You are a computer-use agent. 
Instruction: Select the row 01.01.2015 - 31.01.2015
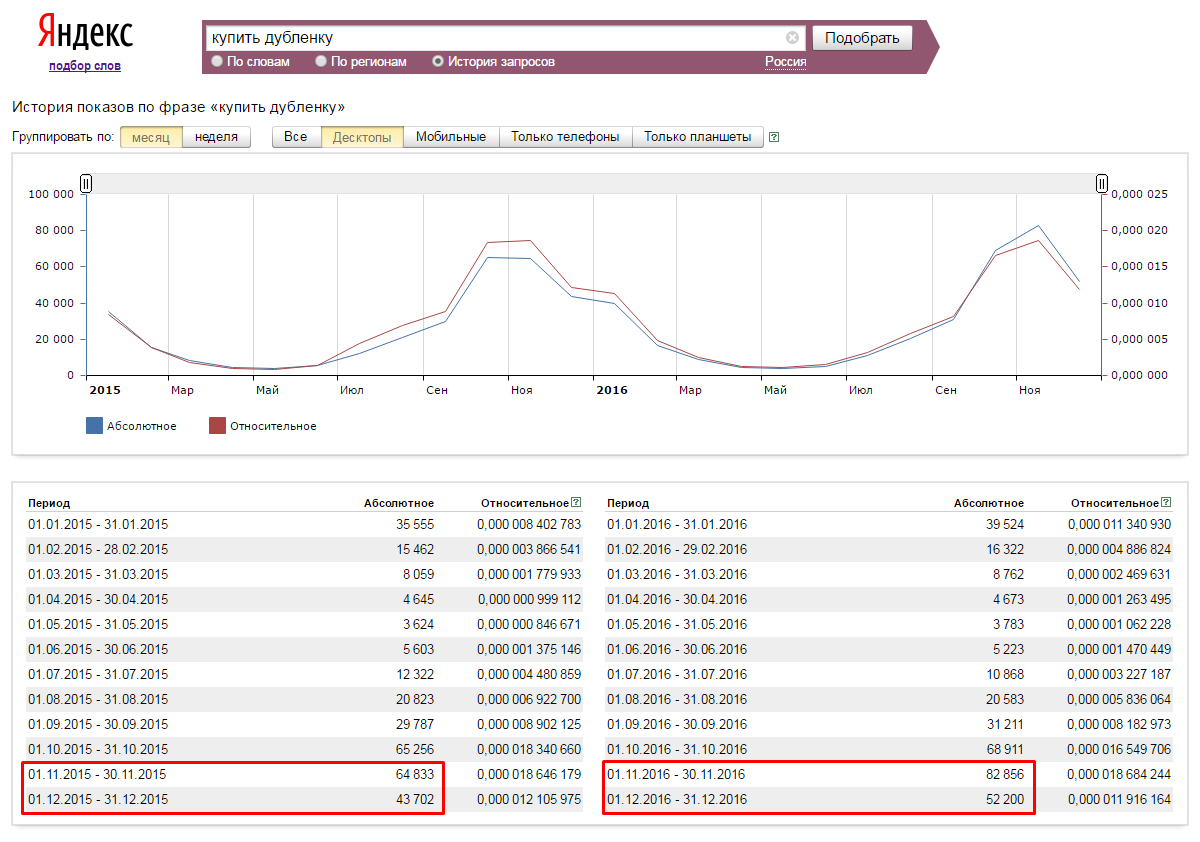pyautogui.click(x=304, y=524)
